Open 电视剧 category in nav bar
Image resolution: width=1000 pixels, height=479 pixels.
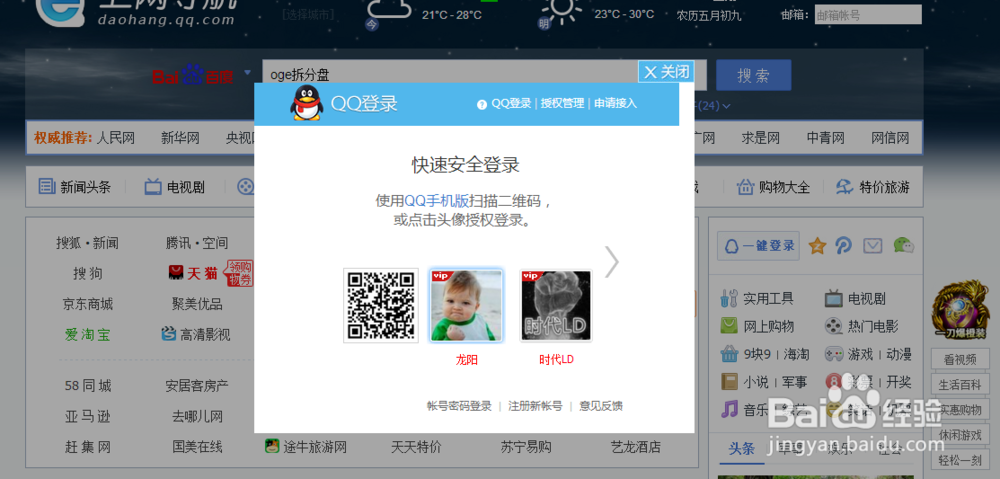coord(185,187)
